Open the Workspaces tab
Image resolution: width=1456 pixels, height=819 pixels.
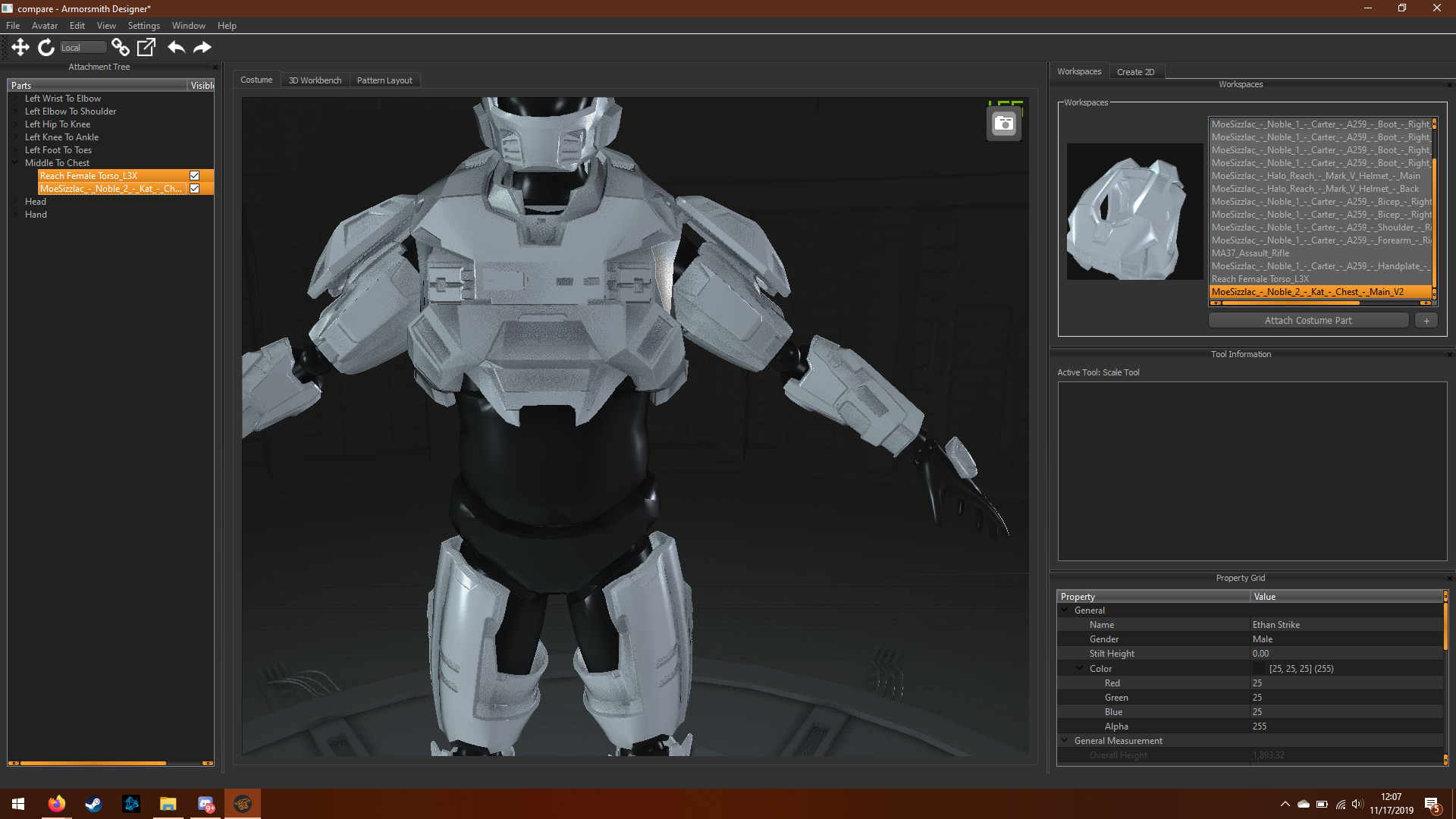coord(1079,71)
